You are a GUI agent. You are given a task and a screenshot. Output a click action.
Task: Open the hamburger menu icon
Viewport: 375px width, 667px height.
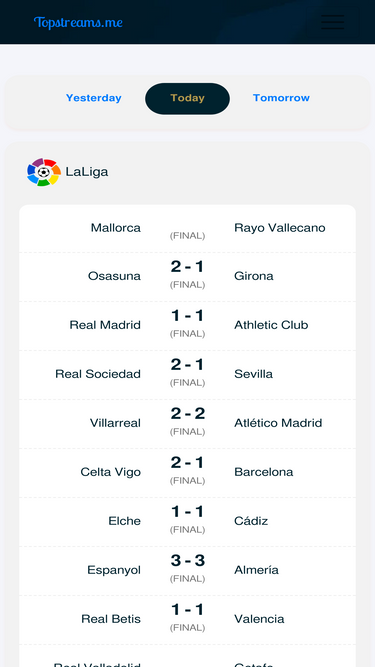[332, 22]
